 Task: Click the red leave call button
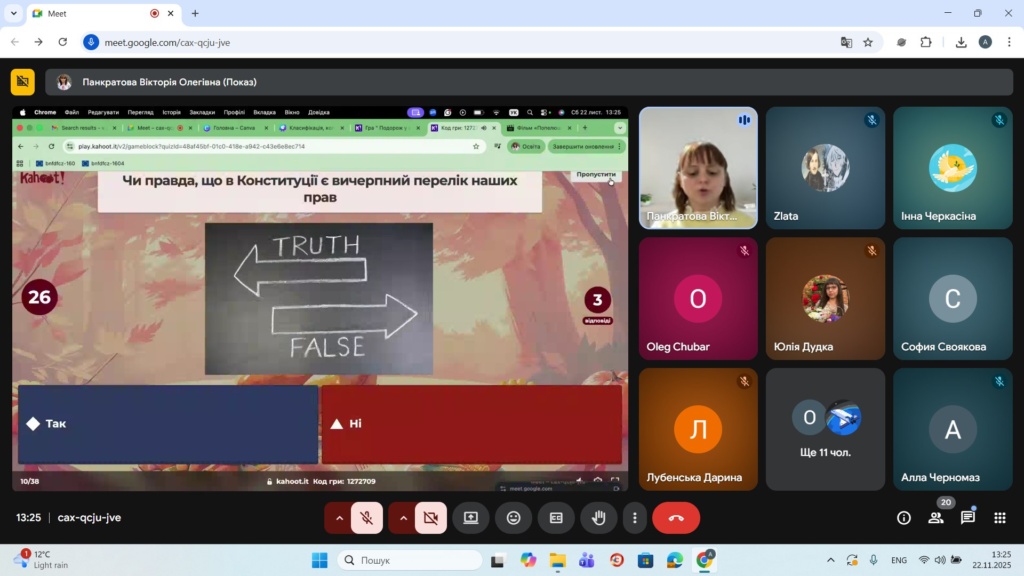point(676,518)
